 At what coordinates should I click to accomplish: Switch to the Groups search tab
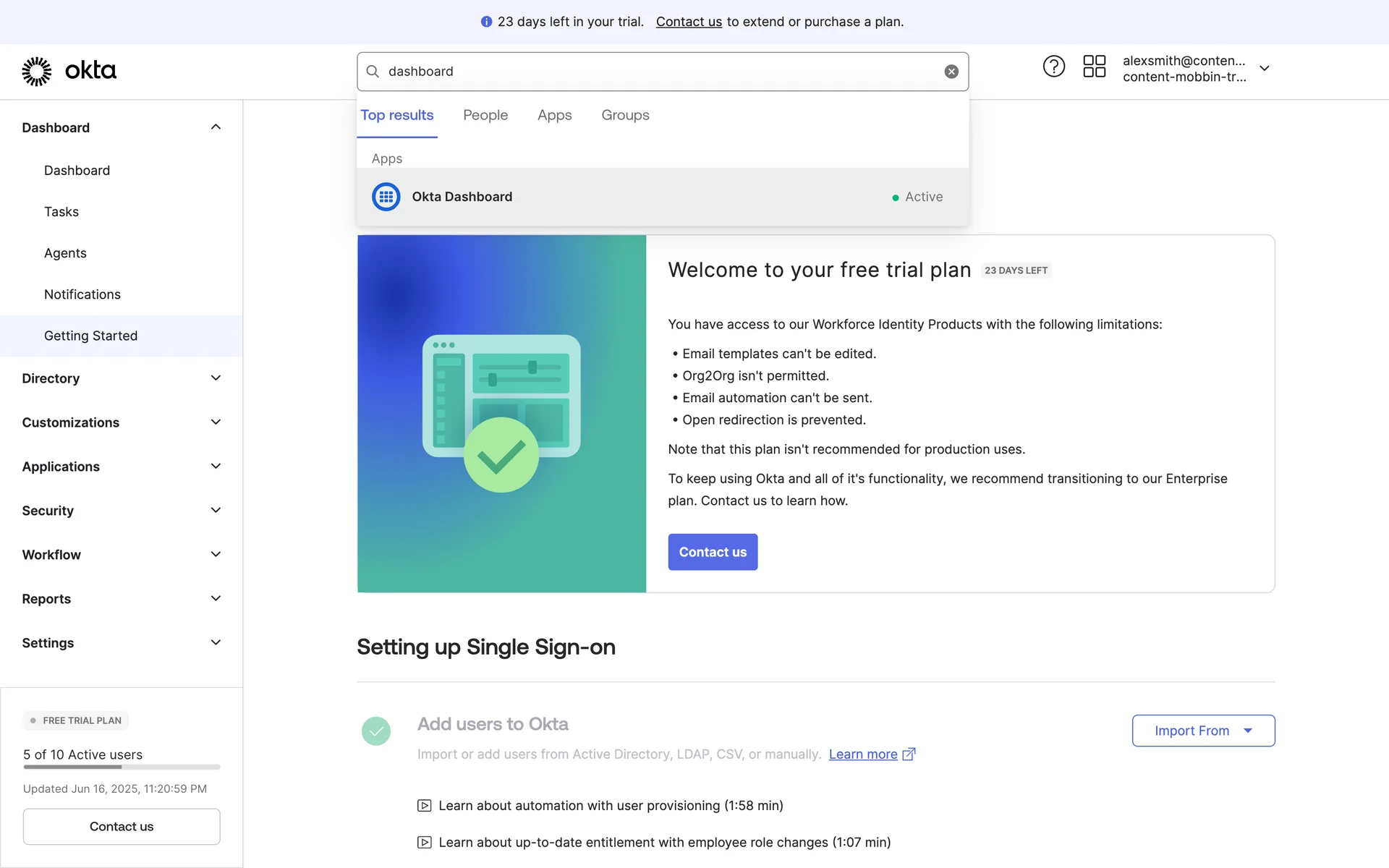(625, 115)
